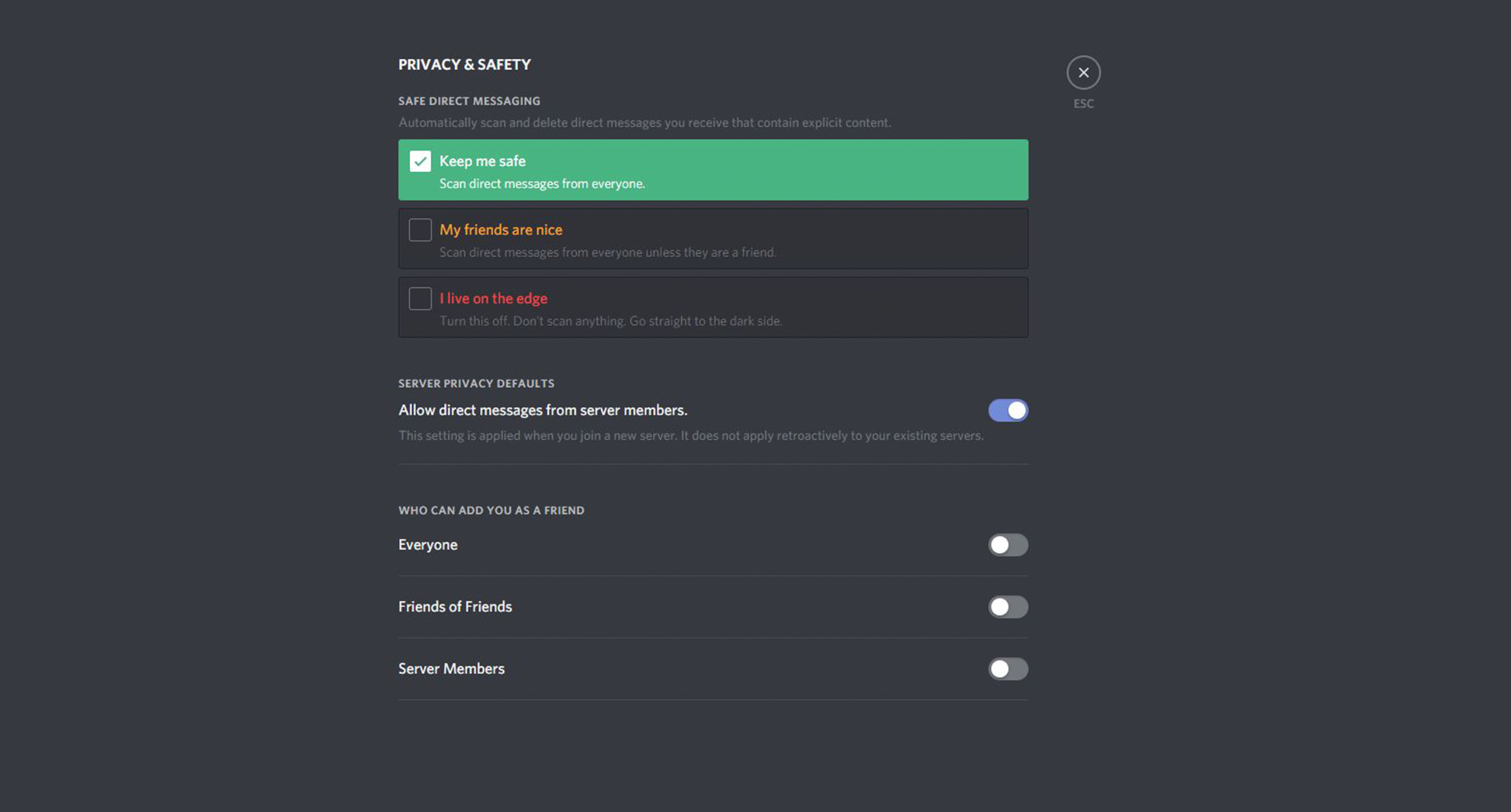Click the Privacy & Safety page heading
Image resolution: width=1511 pixels, height=812 pixels.
click(464, 64)
